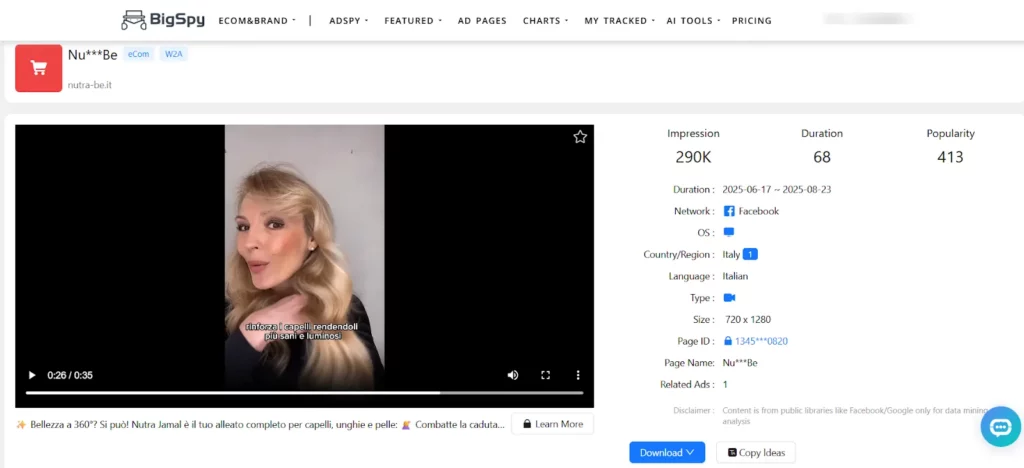Click the Italy country count badge
This screenshot has height=468, width=1024.
click(x=750, y=255)
